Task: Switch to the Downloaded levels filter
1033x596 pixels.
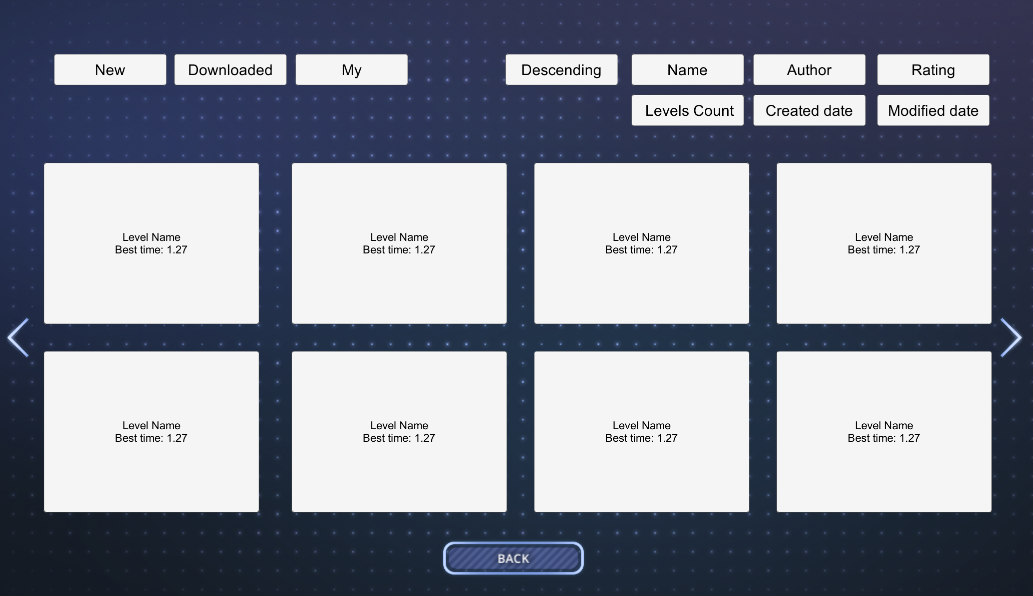Action: pos(231,70)
